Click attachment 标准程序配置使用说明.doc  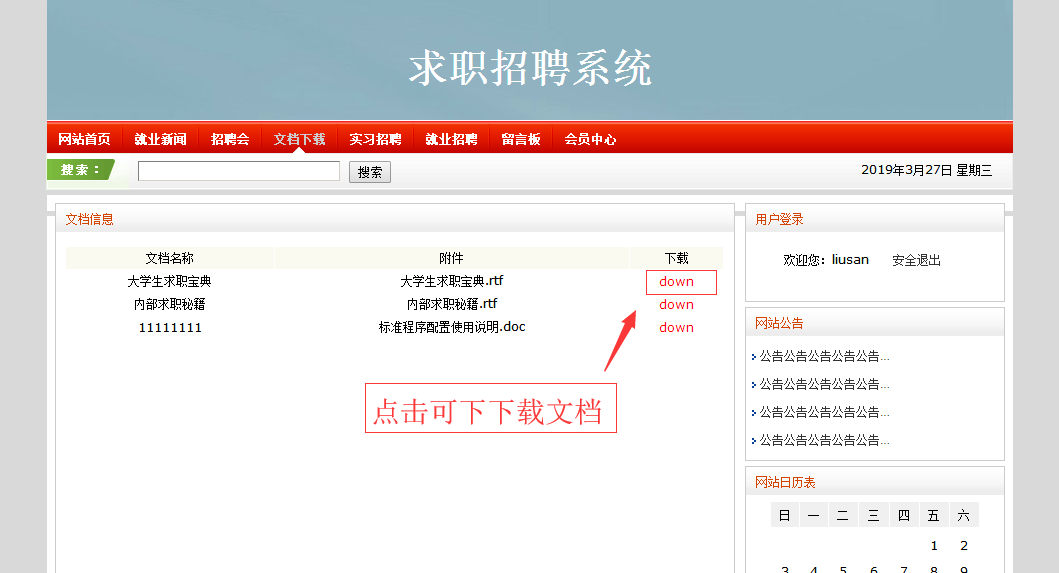click(452, 327)
